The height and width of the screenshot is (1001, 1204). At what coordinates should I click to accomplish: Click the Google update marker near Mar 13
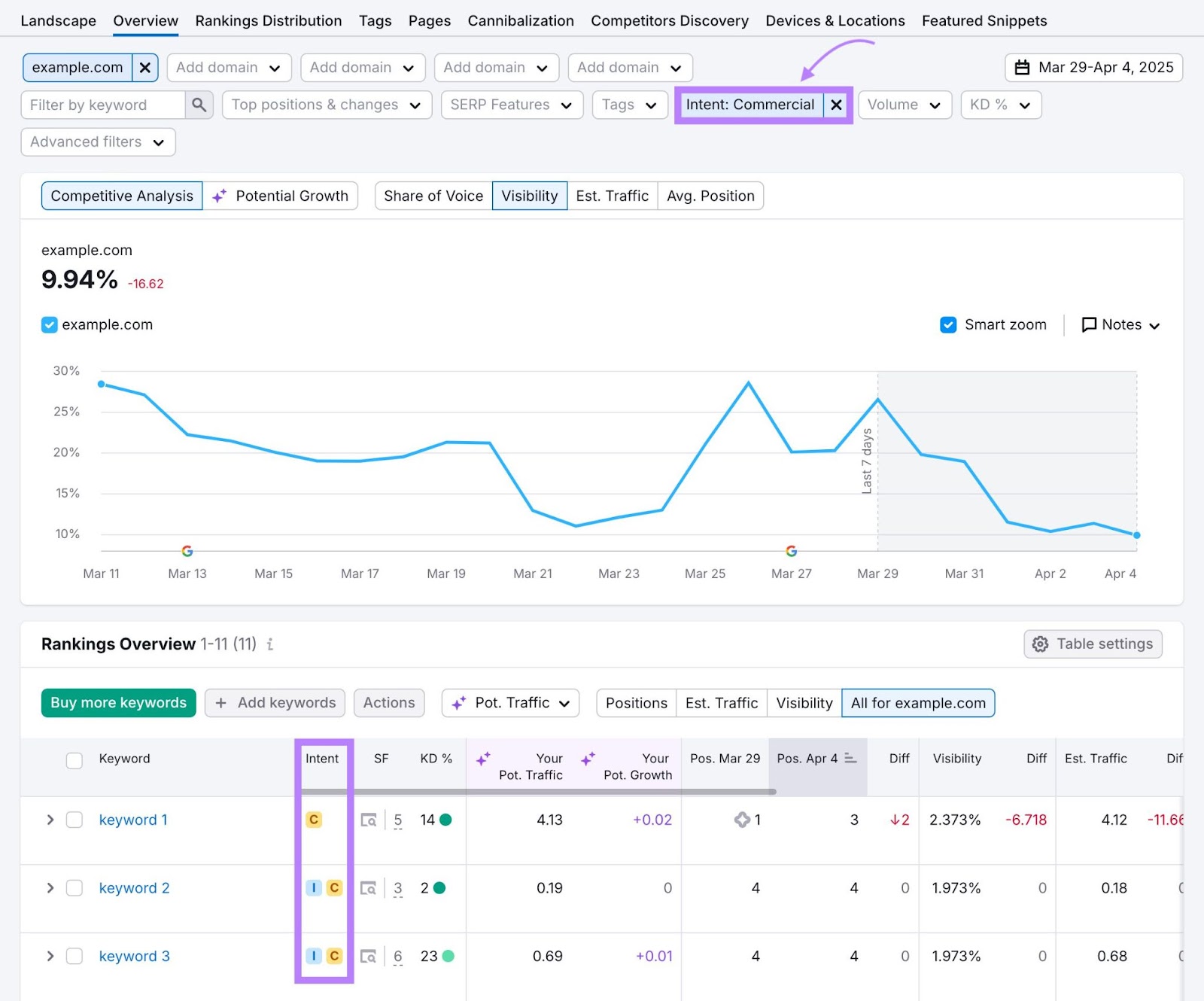tap(187, 550)
